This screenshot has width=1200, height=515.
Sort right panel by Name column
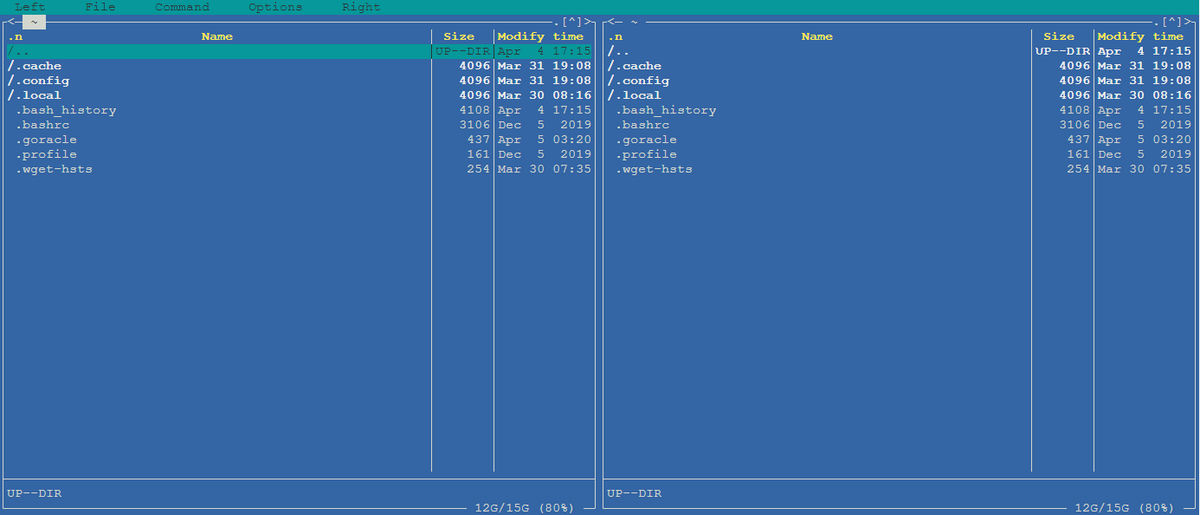[817, 36]
